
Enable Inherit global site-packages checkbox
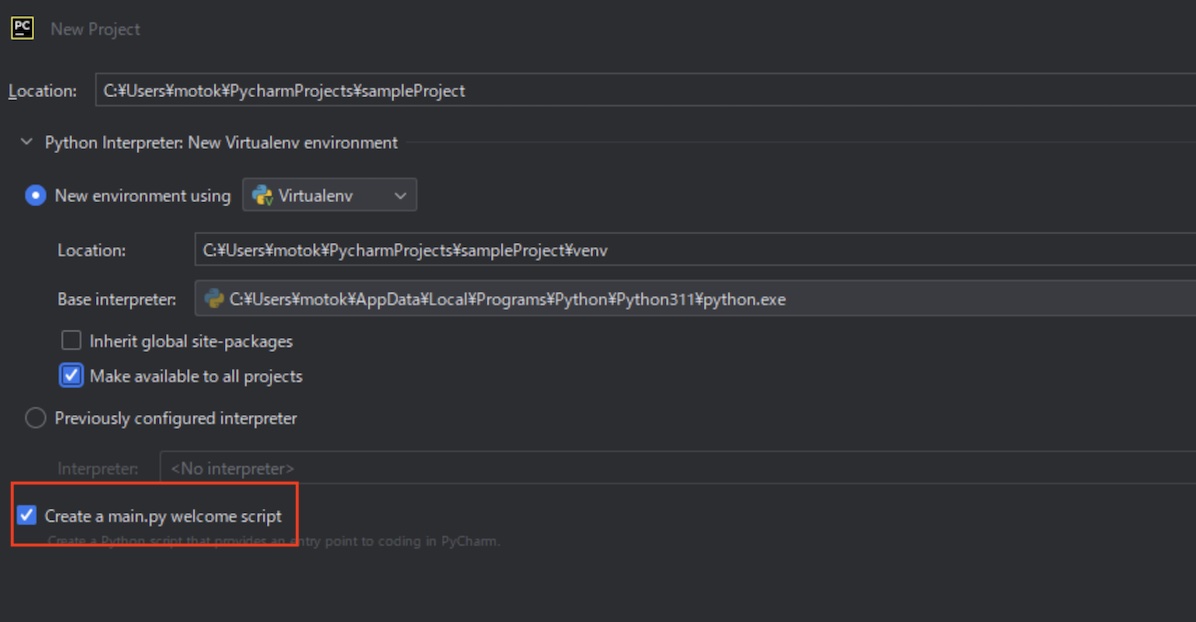(71, 340)
